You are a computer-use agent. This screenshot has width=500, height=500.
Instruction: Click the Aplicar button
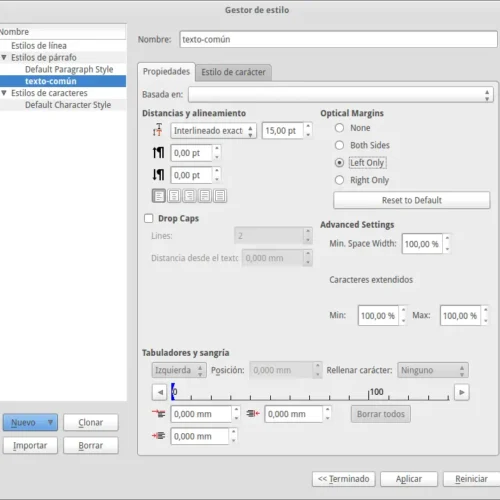point(409,479)
